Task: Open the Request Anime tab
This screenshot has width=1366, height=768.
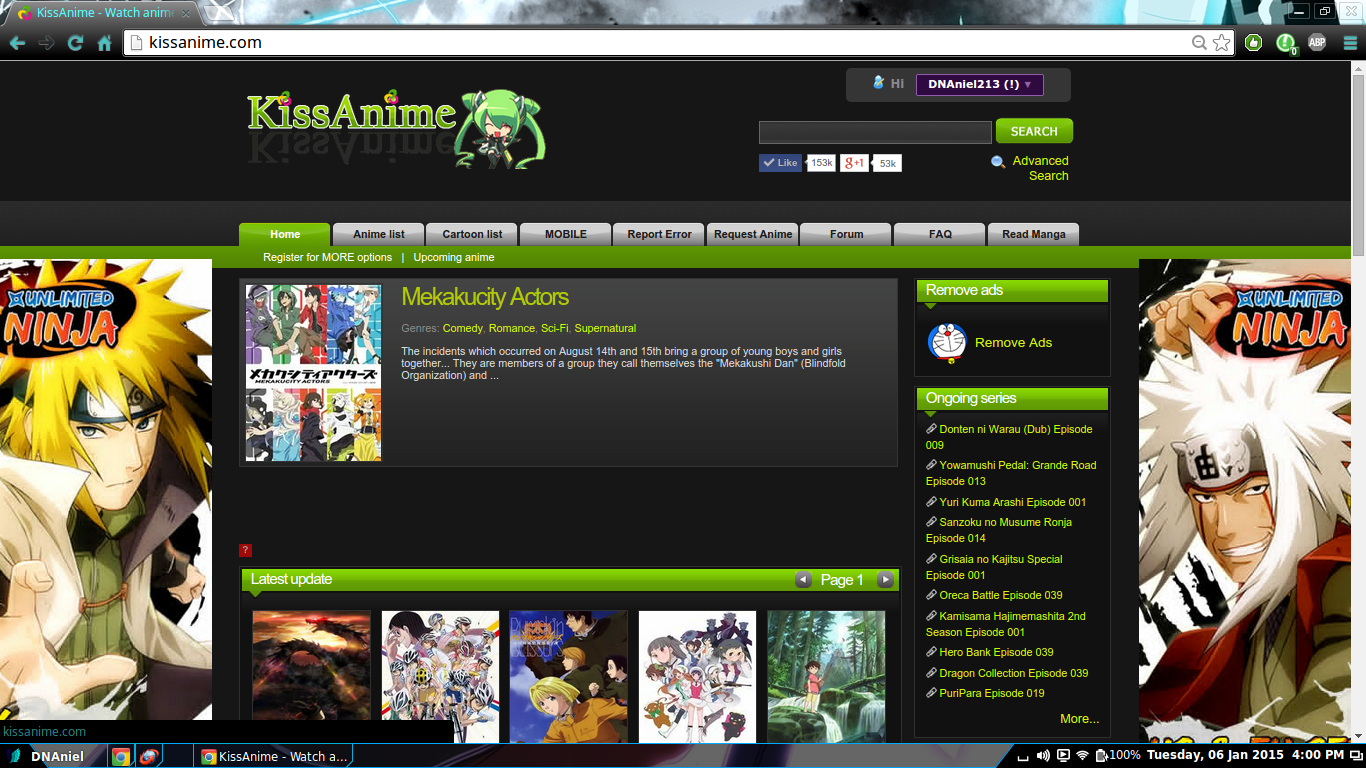Action: click(x=753, y=234)
